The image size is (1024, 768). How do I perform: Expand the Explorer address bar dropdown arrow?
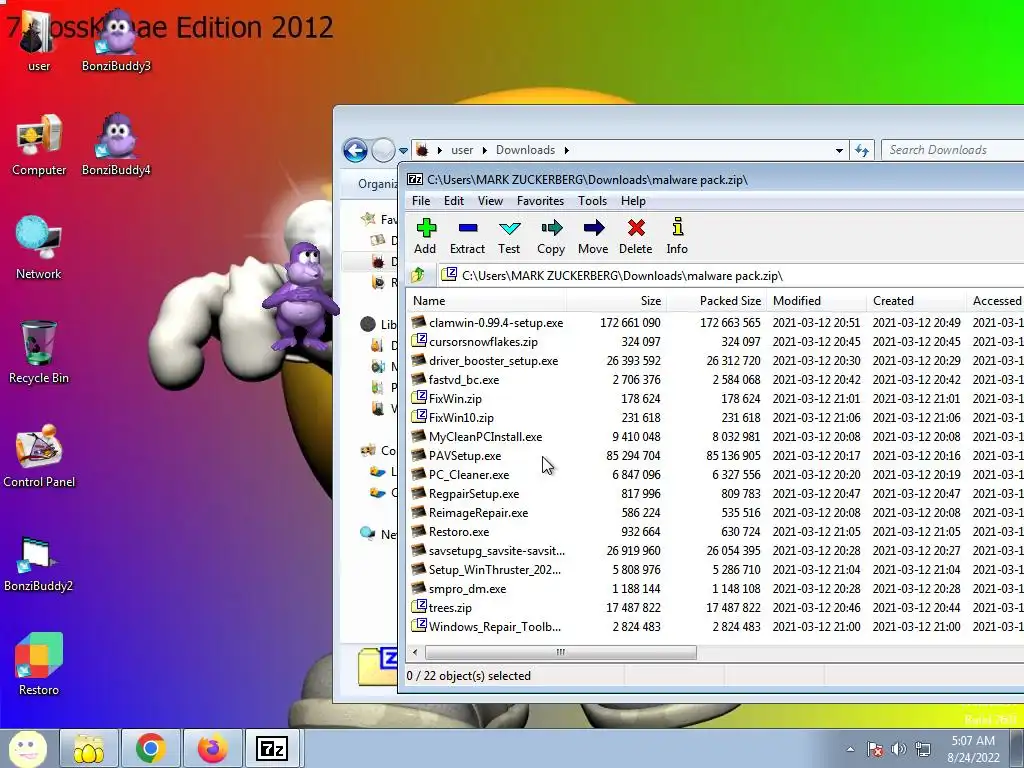839,150
